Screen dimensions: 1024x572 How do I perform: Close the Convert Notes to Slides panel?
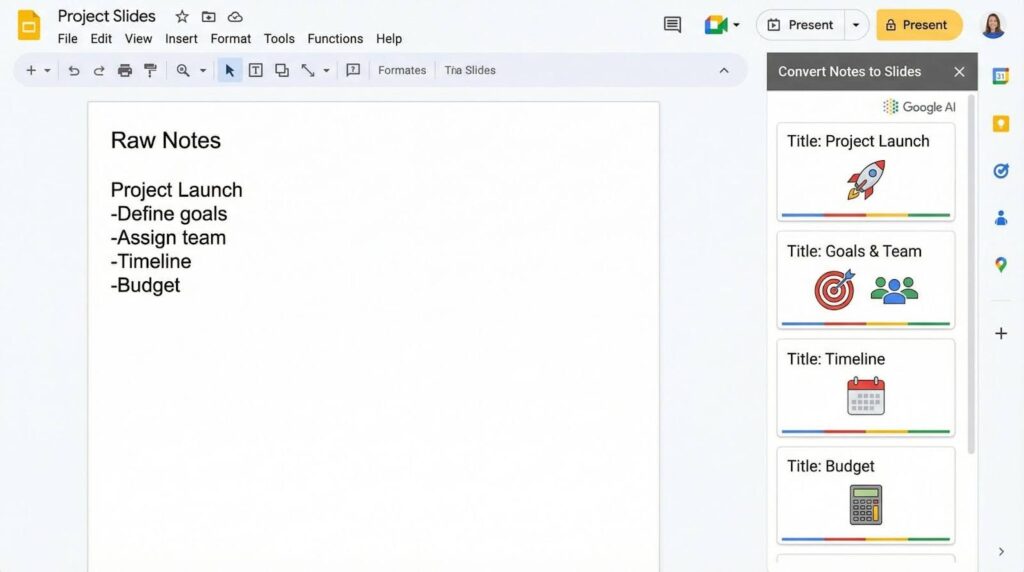[x=959, y=72]
